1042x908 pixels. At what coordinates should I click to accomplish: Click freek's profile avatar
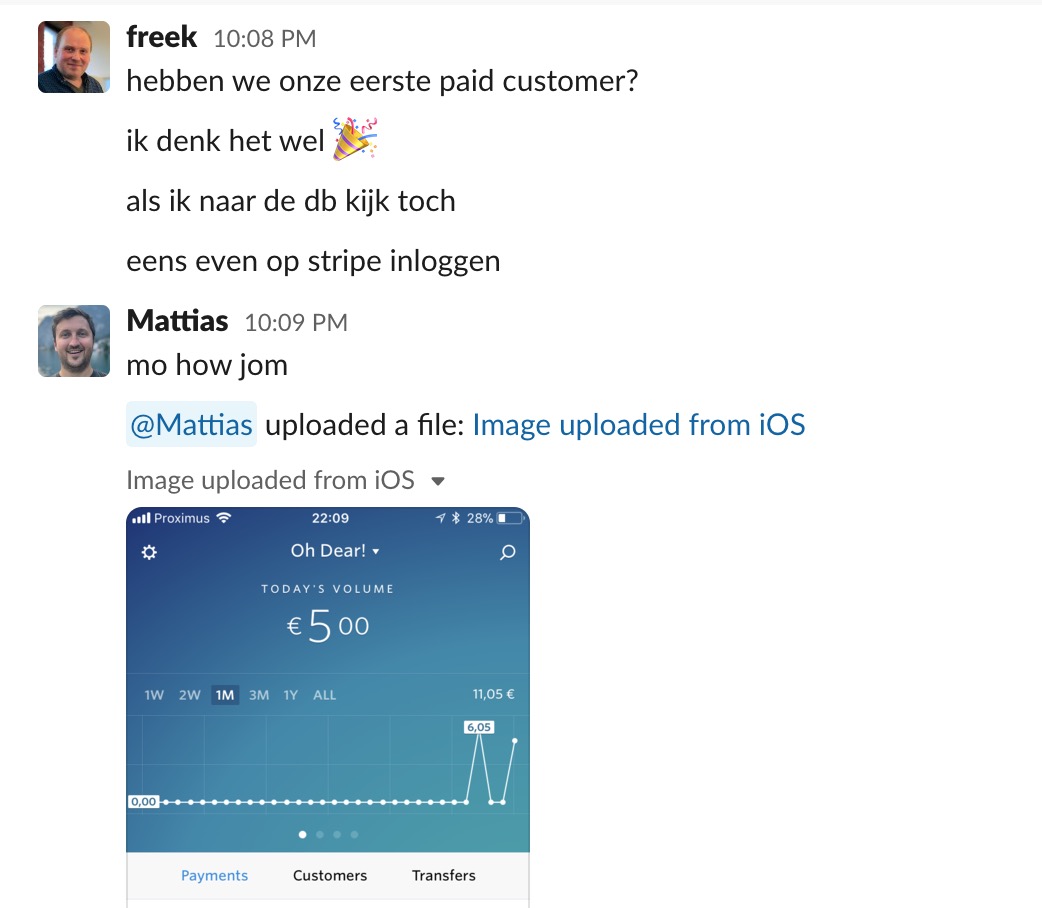point(74,57)
